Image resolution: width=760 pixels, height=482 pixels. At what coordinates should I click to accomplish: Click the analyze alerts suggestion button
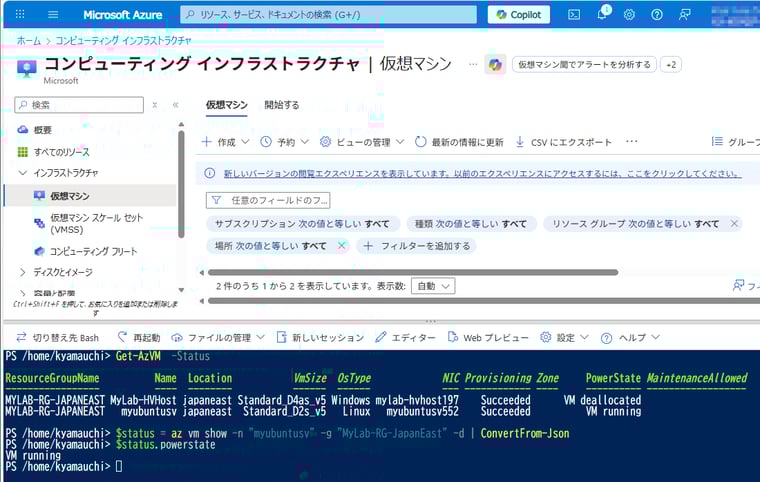tap(584, 64)
